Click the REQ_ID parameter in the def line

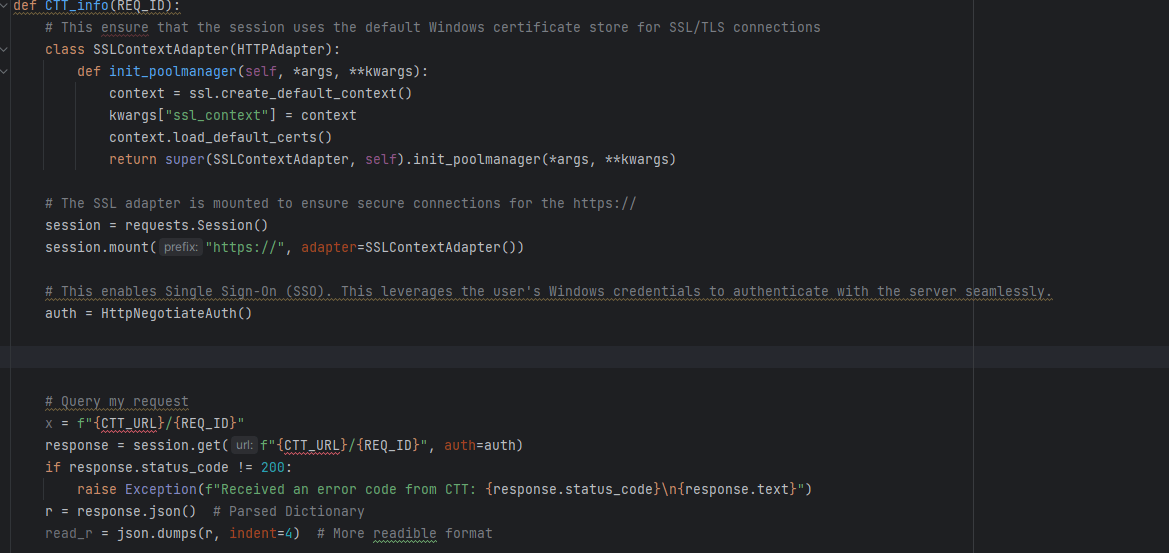coord(142,6)
